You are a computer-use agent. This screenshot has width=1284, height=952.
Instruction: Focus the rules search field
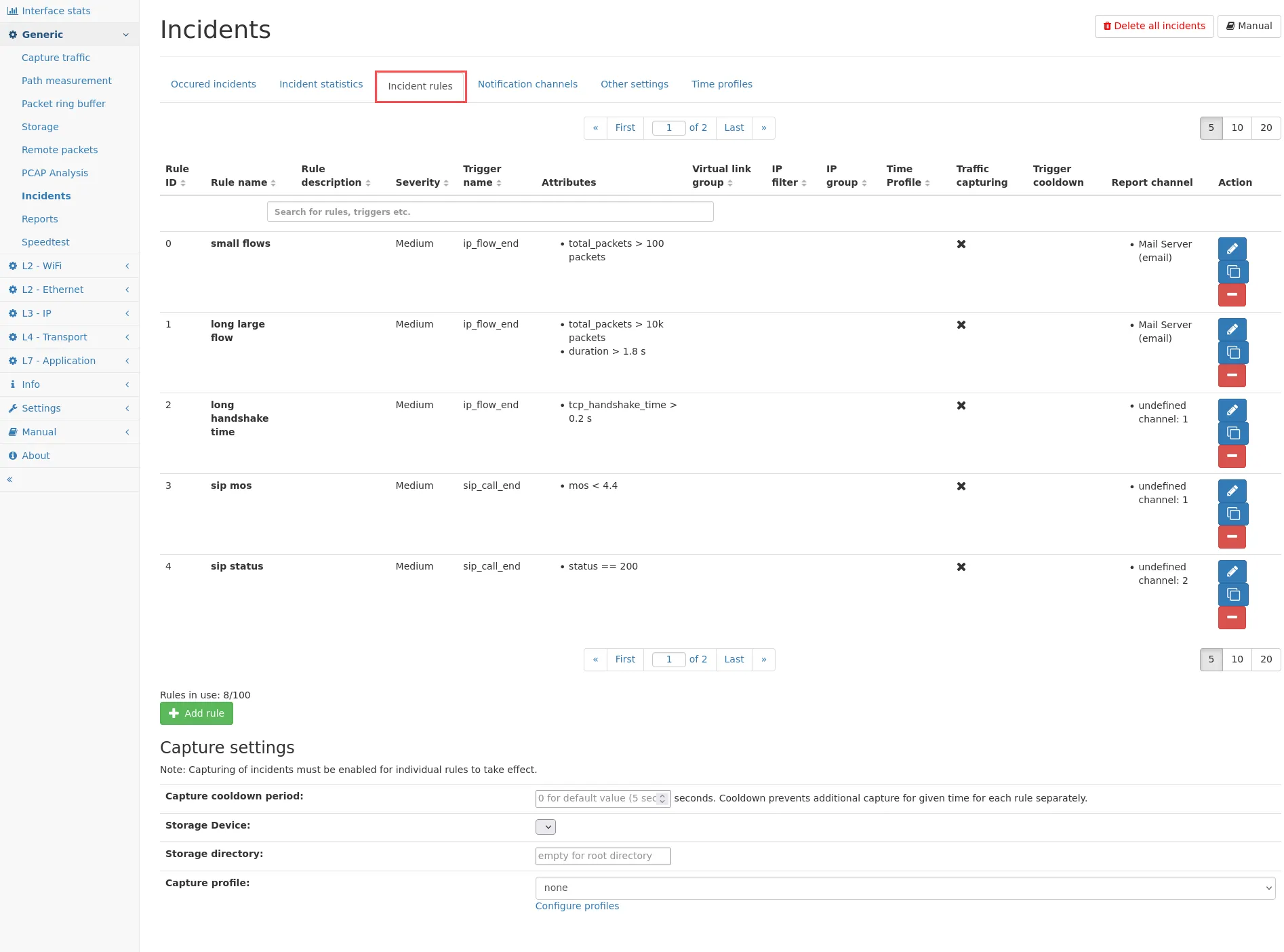(x=489, y=212)
